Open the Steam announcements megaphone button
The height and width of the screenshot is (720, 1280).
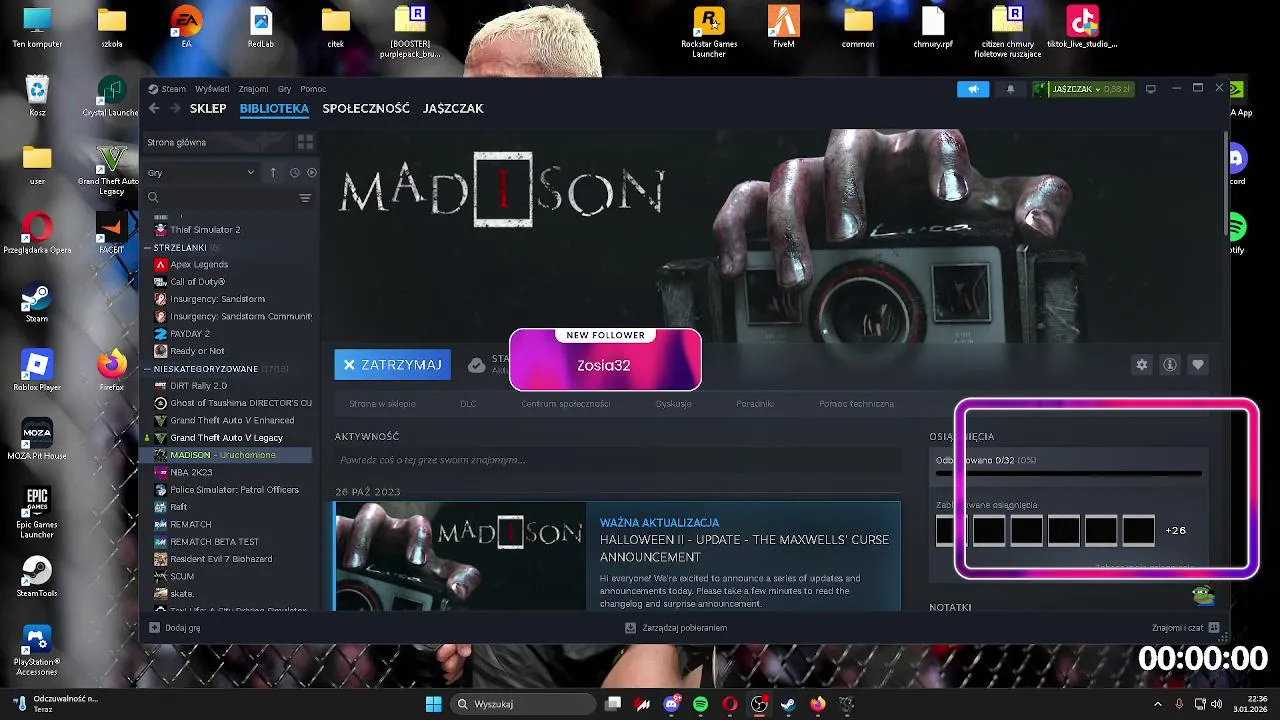(973, 89)
